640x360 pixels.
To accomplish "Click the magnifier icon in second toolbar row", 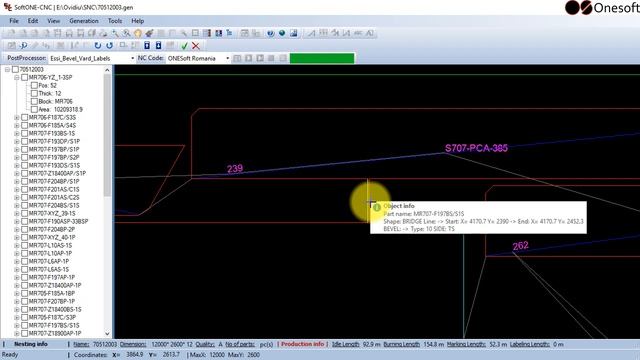I will [24, 46].
